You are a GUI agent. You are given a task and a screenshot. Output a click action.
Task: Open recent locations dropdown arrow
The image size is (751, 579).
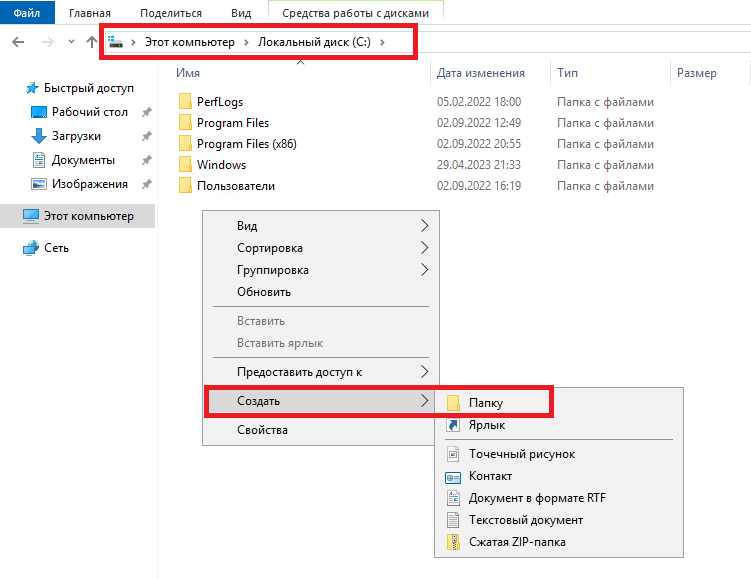(x=71, y=42)
